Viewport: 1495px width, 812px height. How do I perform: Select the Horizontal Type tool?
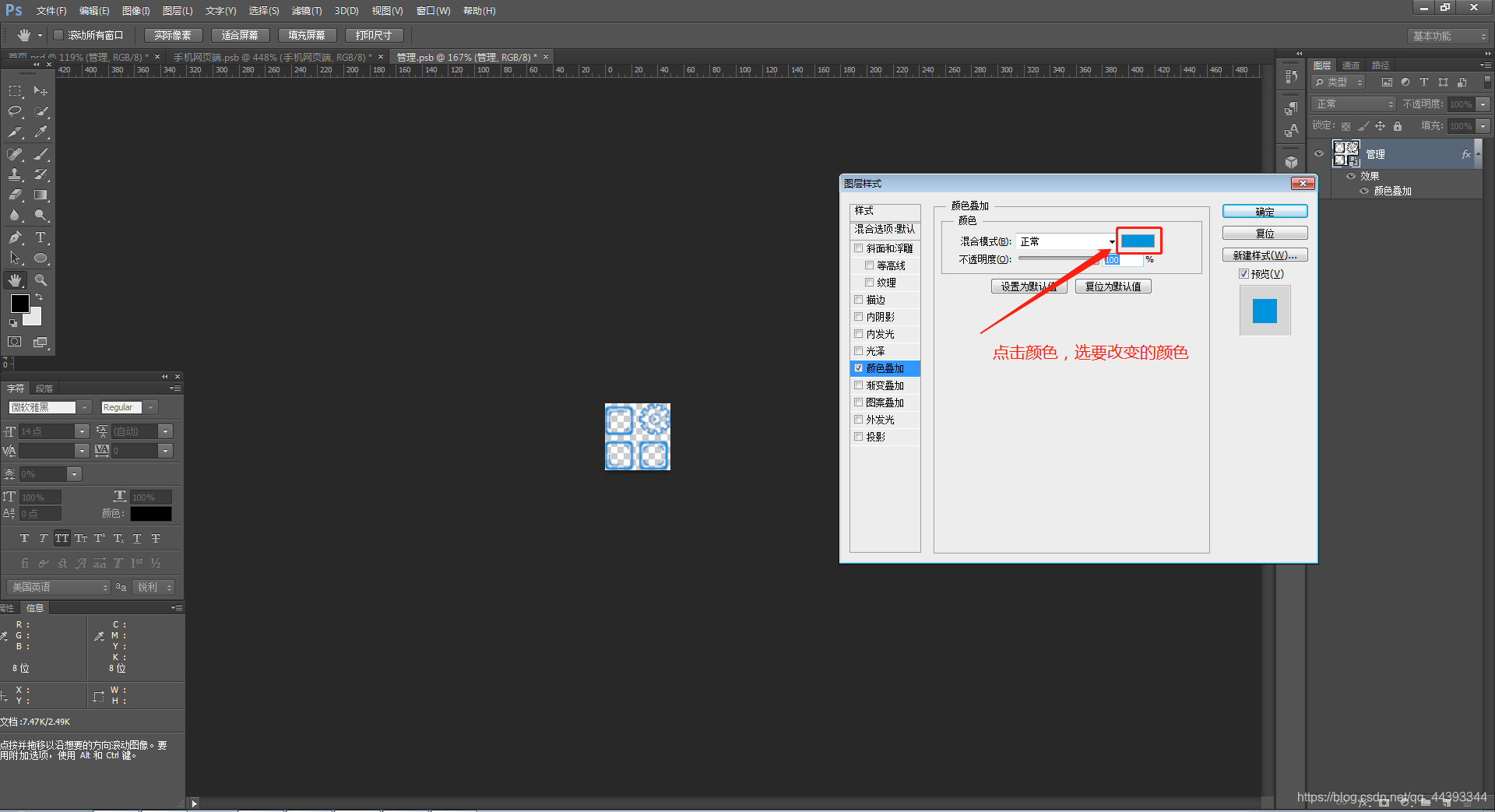41,237
